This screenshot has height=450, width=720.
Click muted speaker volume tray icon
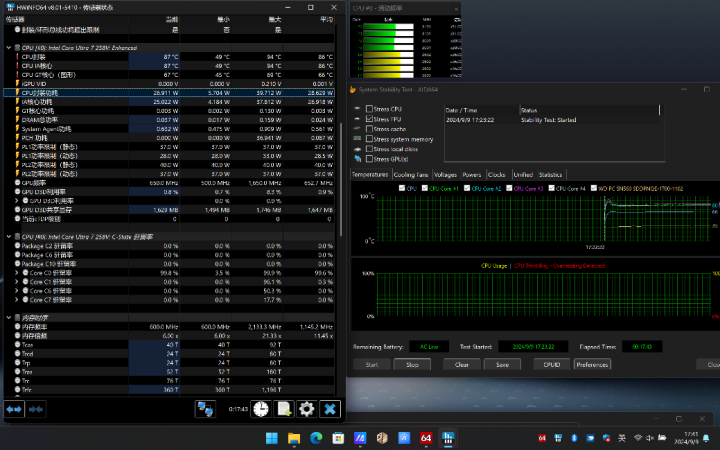[x=650, y=438]
